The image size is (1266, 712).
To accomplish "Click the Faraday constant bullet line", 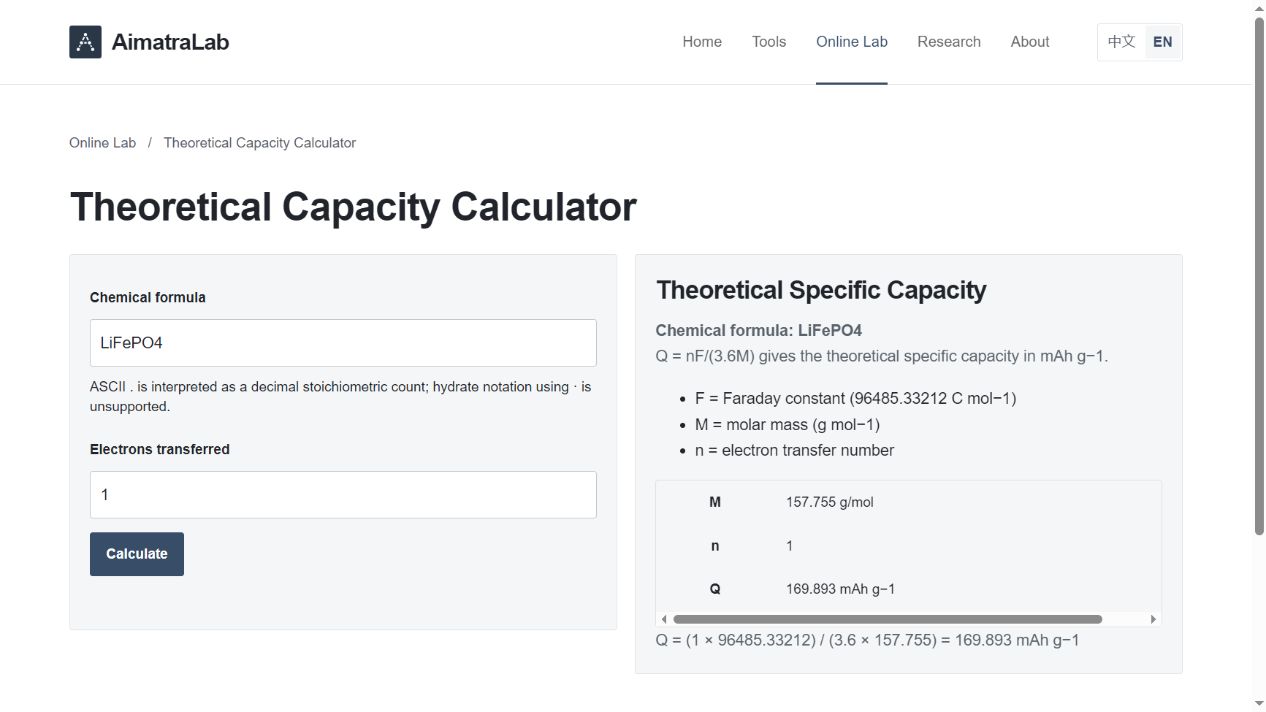I will click(855, 398).
